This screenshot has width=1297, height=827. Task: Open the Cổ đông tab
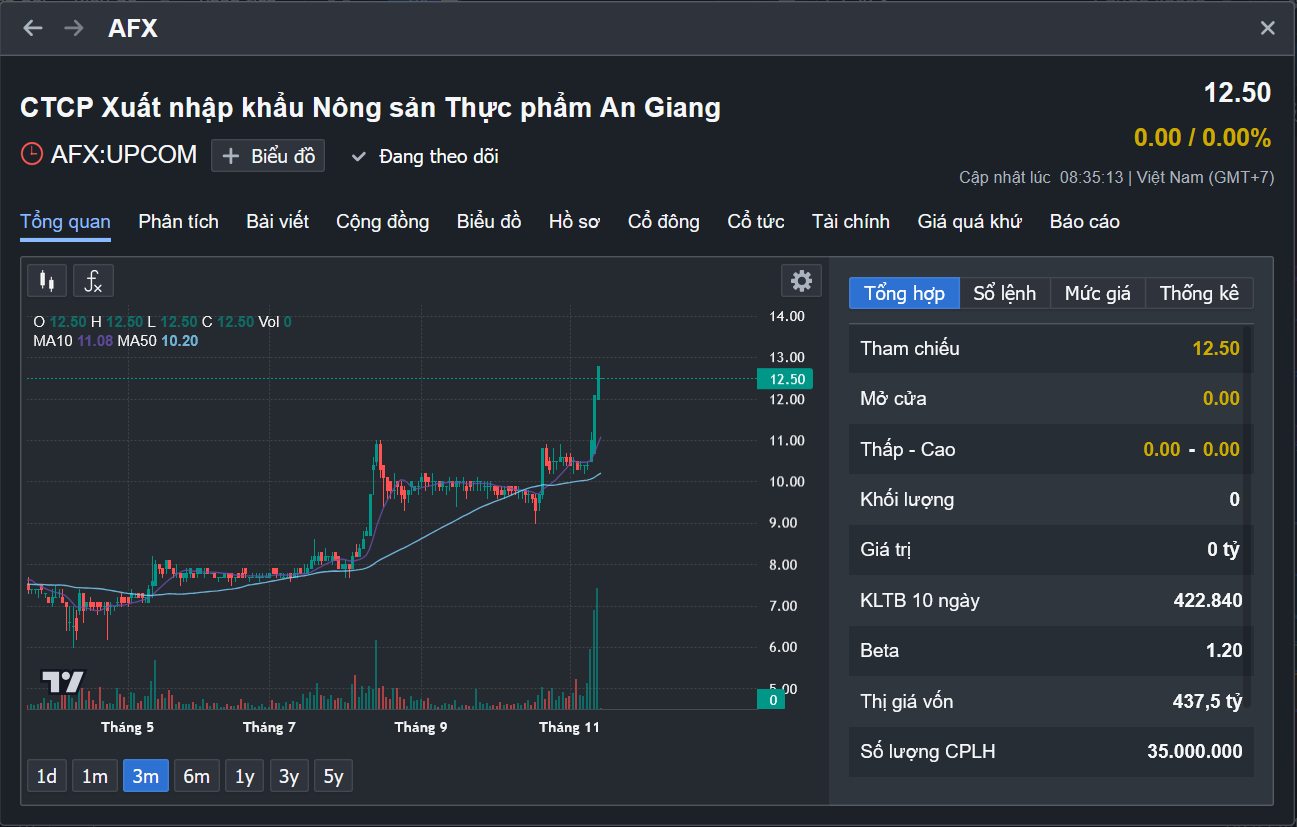(x=664, y=222)
